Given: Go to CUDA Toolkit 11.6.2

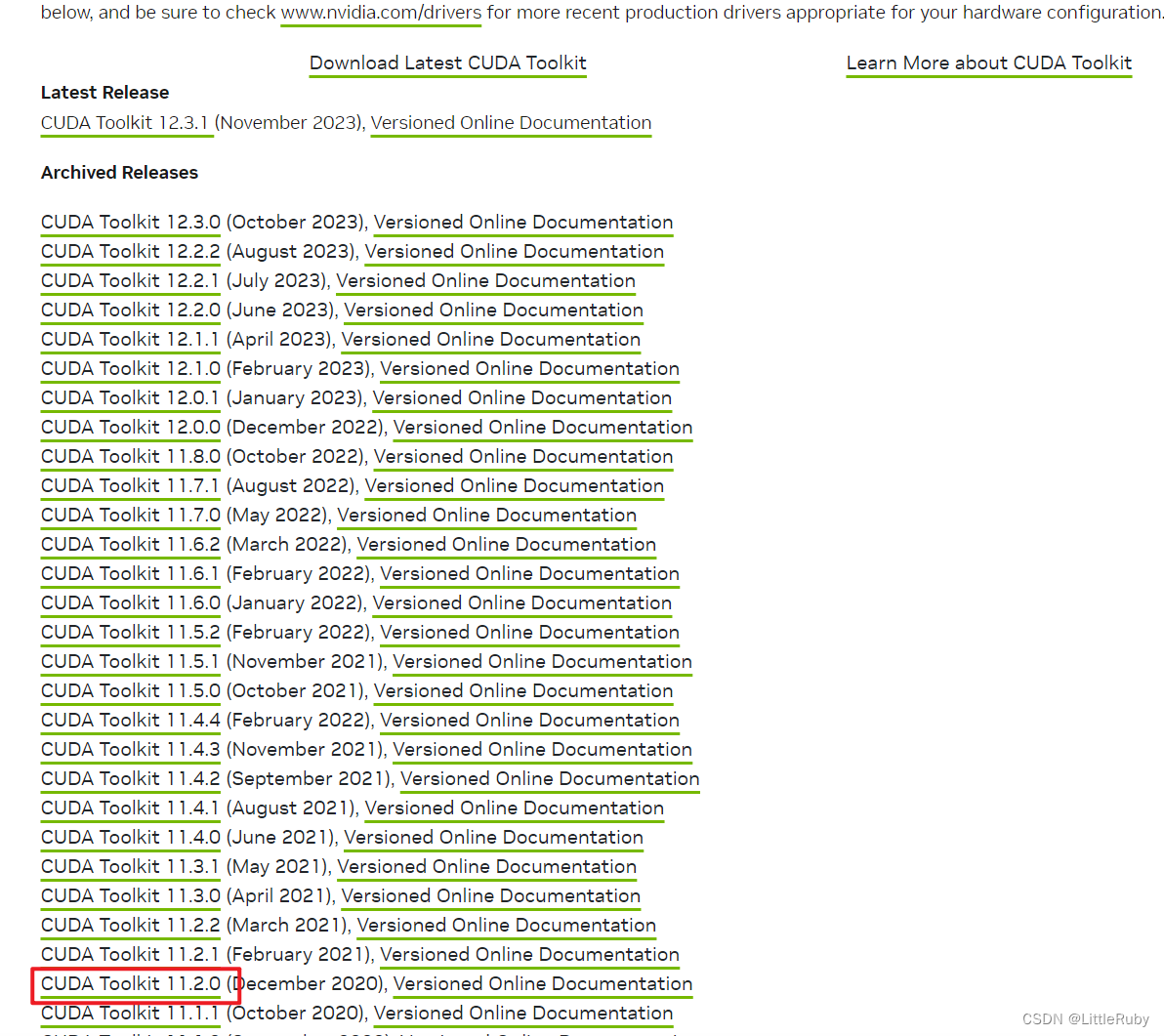Looking at the screenshot, I should pyautogui.click(x=131, y=545).
